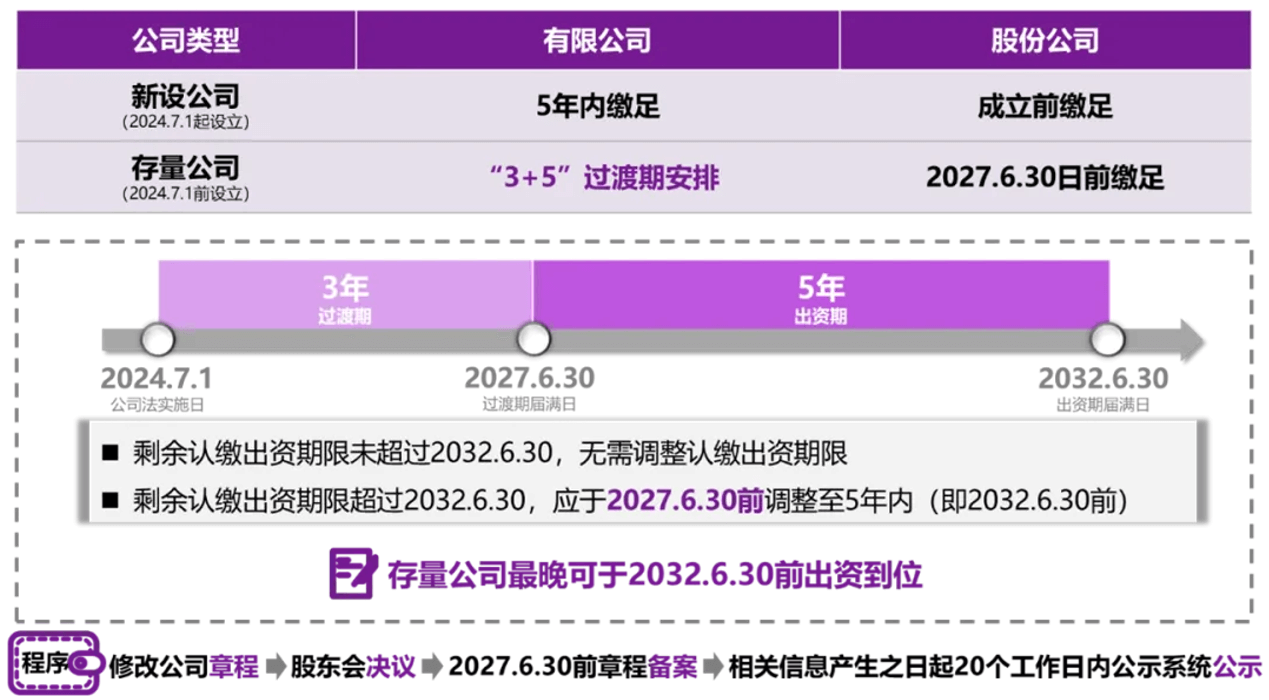The width and height of the screenshot is (1269, 700).
Task: Click the 2024.7.1 date under the timeline
Action: coord(156,380)
